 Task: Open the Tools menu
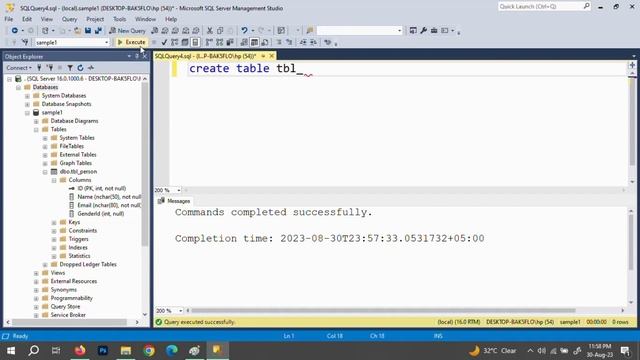120,19
